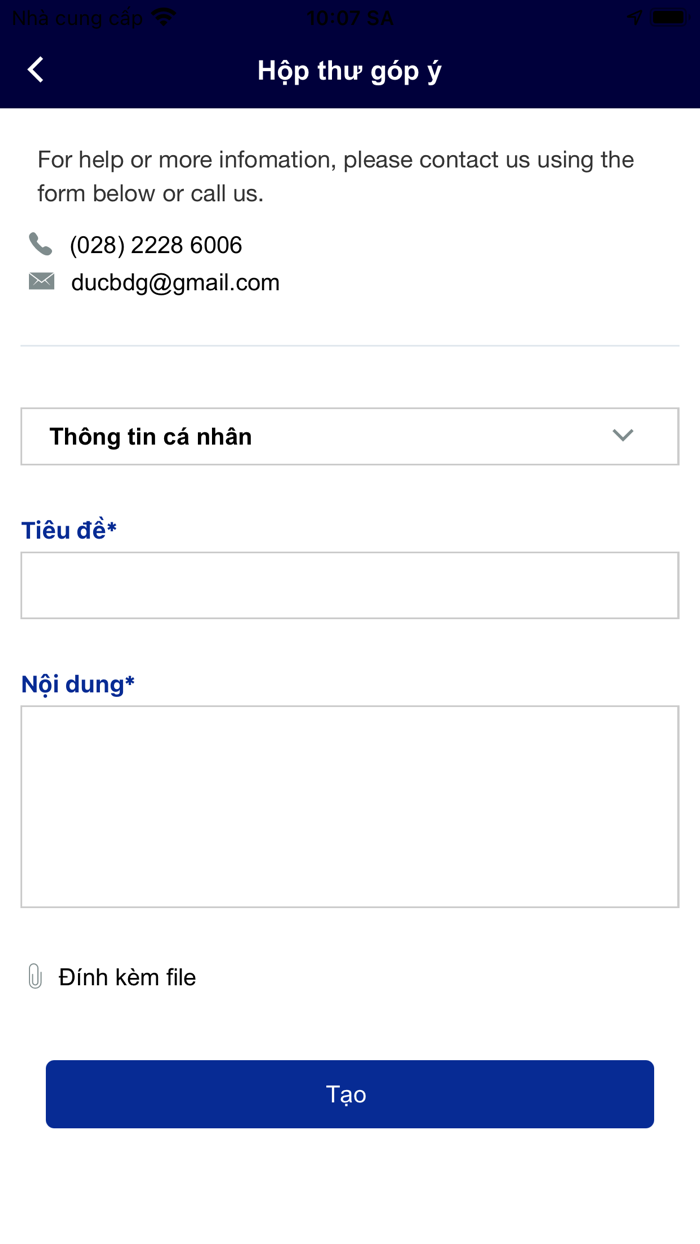Click the phone handset icon
The image size is (700, 1244).
coord(40,244)
